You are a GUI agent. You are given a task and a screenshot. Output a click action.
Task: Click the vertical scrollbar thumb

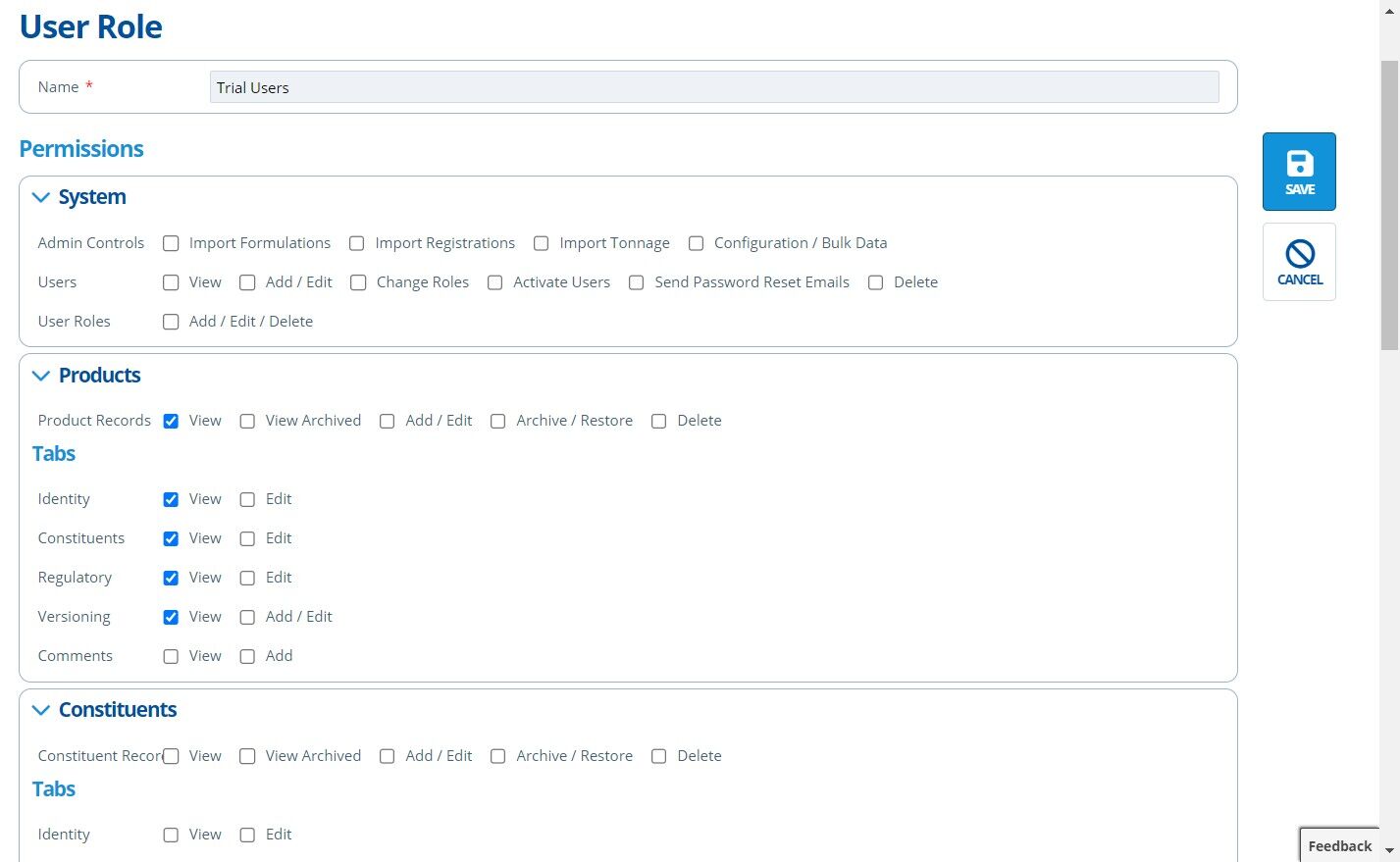(1389, 204)
